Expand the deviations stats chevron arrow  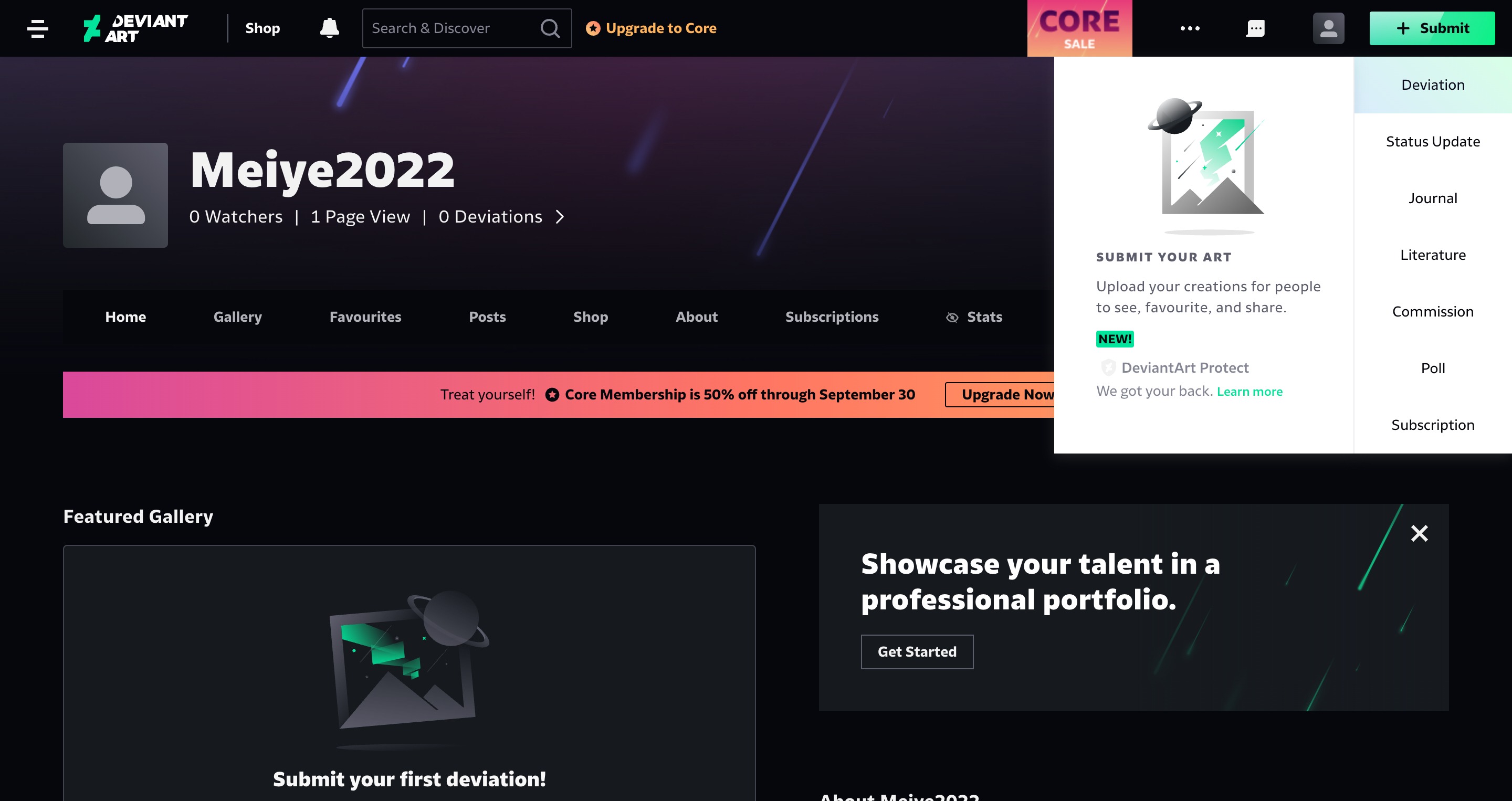[x=560, y=217]
